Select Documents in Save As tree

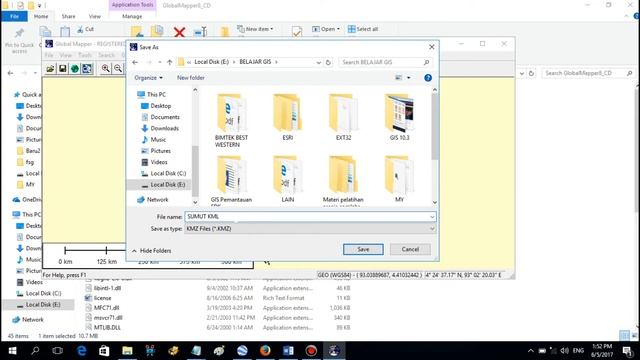click(x=164, y=117)
